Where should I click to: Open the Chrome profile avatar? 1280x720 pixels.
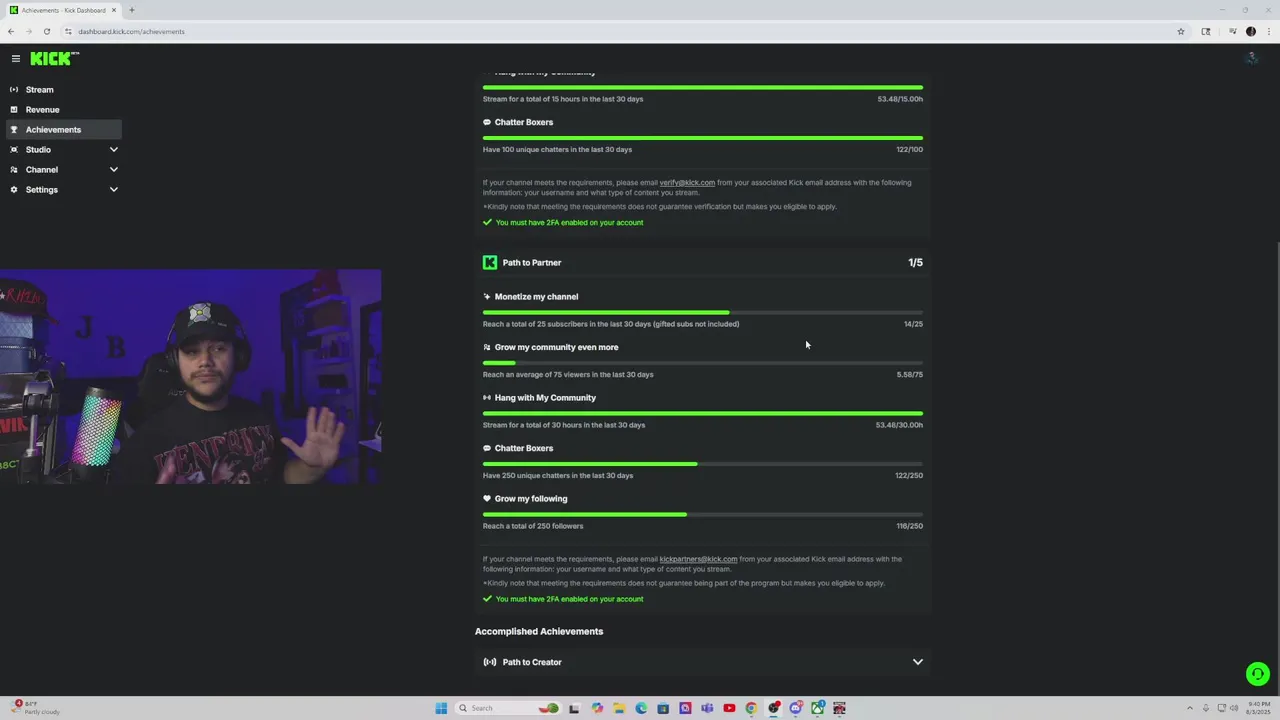[x=1250, y=31]
